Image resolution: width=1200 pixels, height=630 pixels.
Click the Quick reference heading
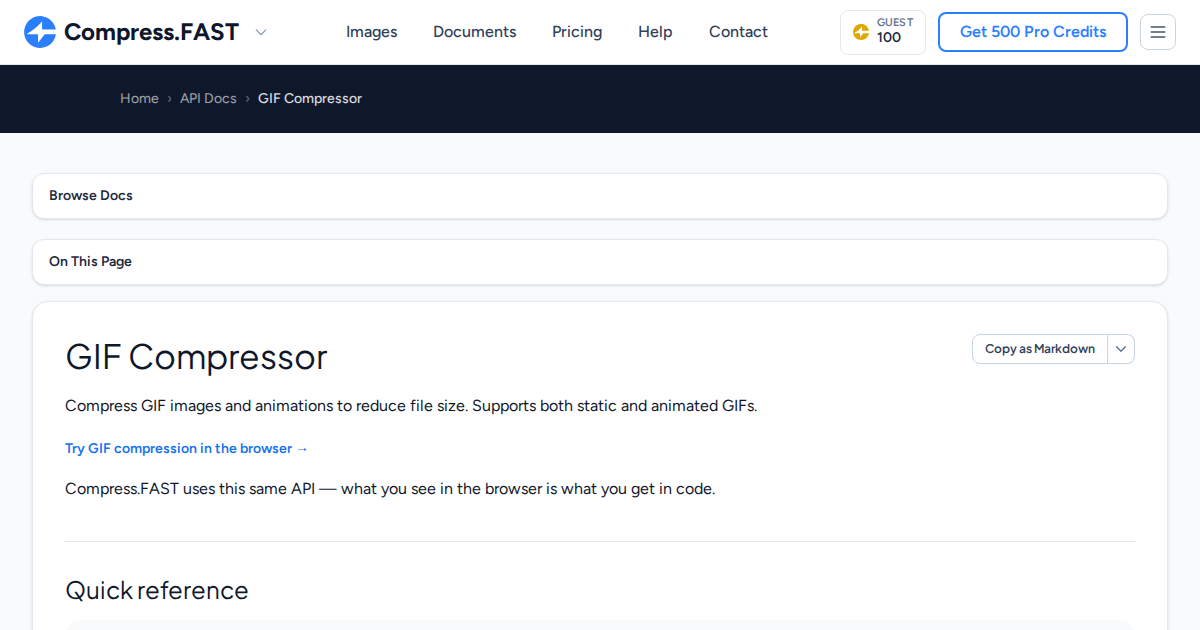pos(157,590)
